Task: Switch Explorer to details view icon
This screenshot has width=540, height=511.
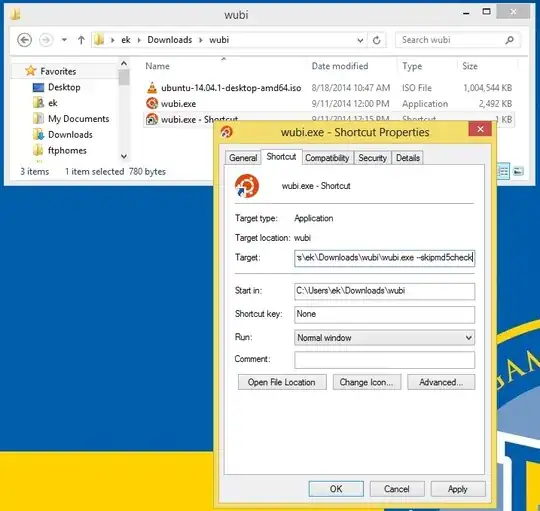Action: point(503,171)
